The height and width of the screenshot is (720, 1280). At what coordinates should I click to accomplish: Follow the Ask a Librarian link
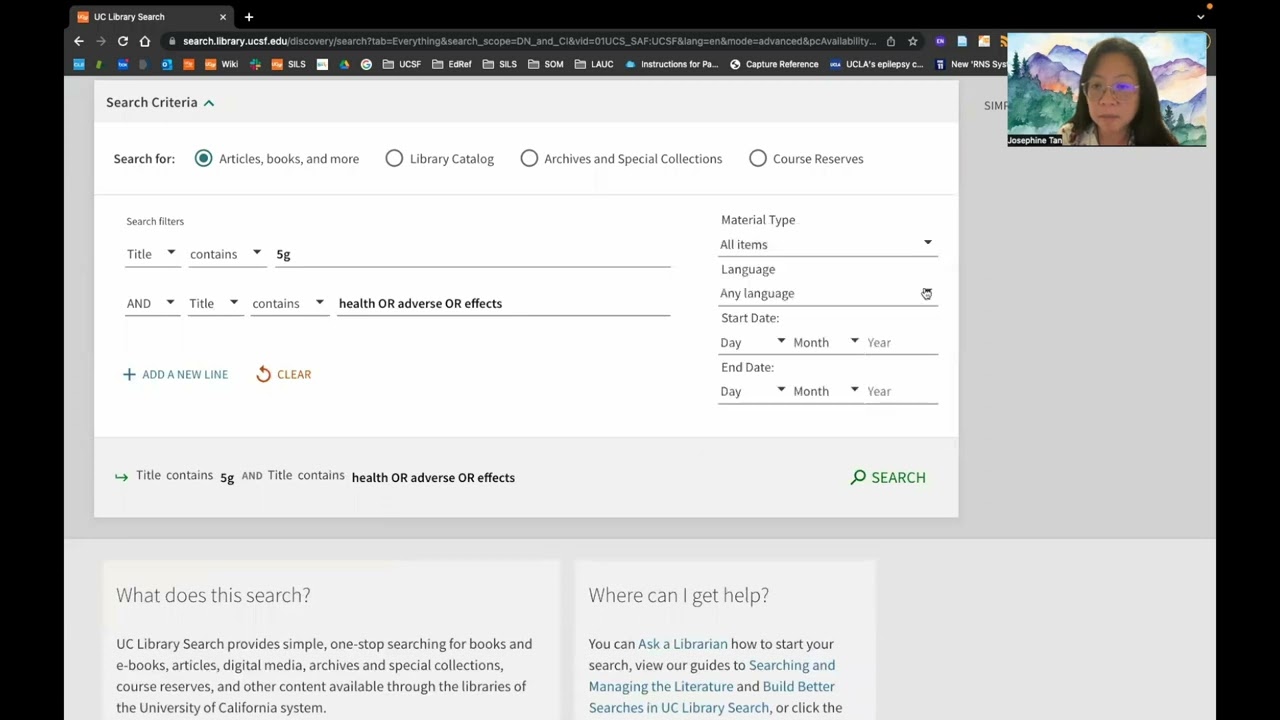[x=683, y=644]
